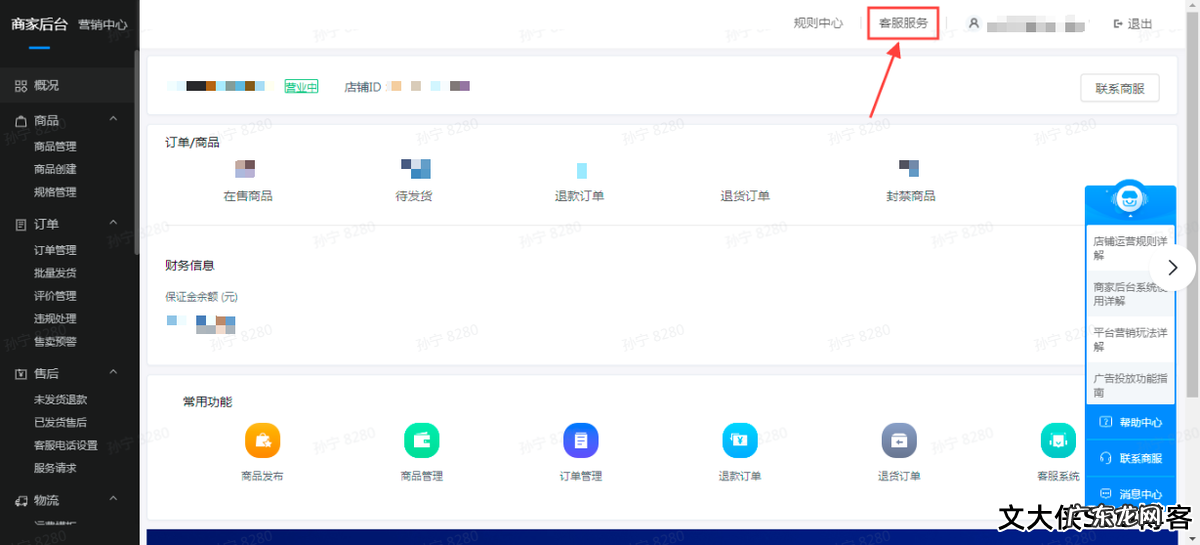
Task: Collapse the 售后 sidebar section chevron
Action: 113,372
